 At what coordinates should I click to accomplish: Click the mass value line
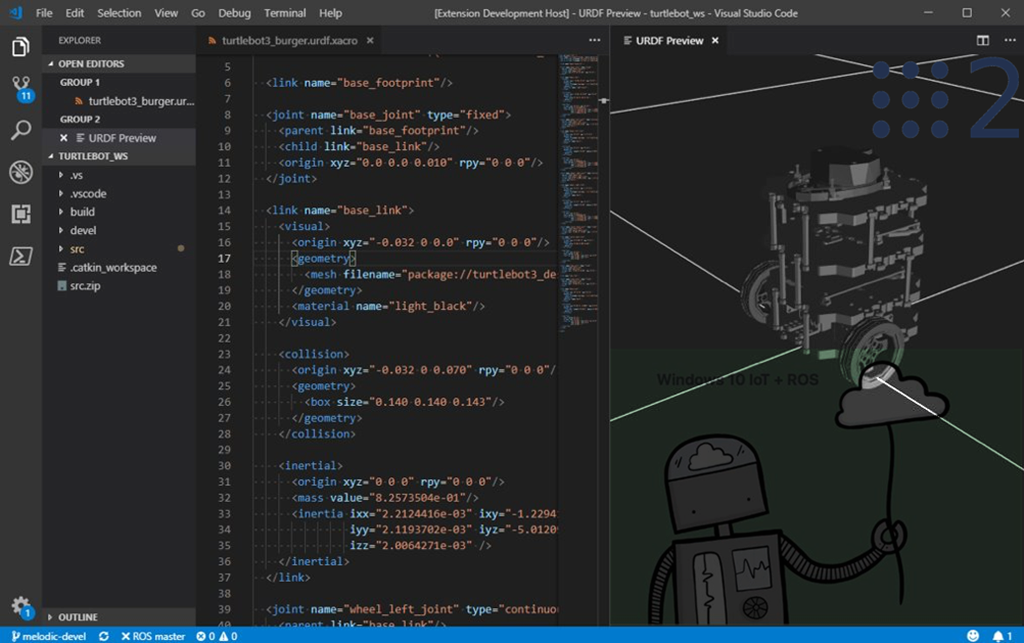(385, 497)
